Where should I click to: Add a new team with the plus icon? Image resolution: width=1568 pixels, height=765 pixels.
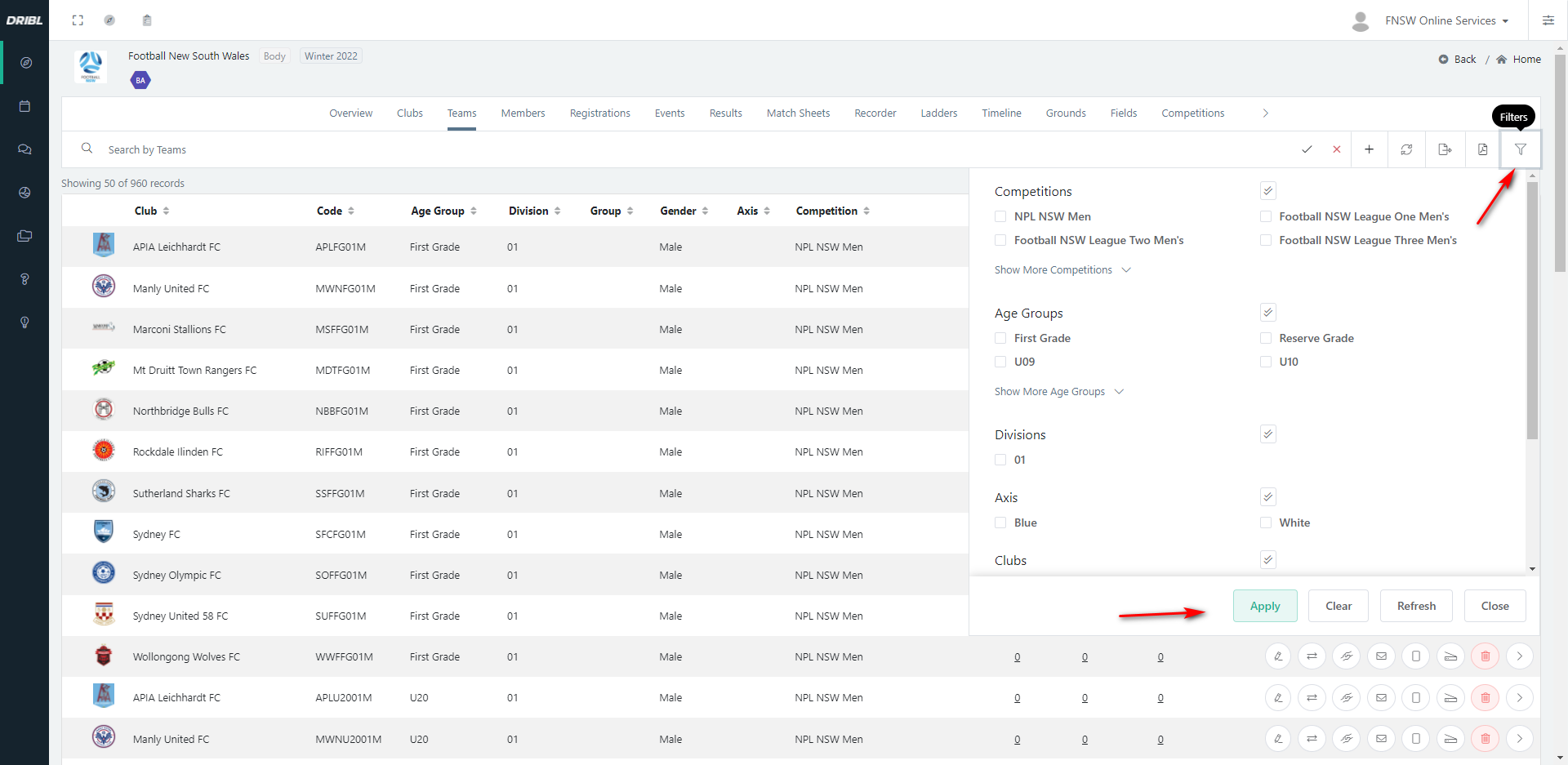click(1370, 149)
